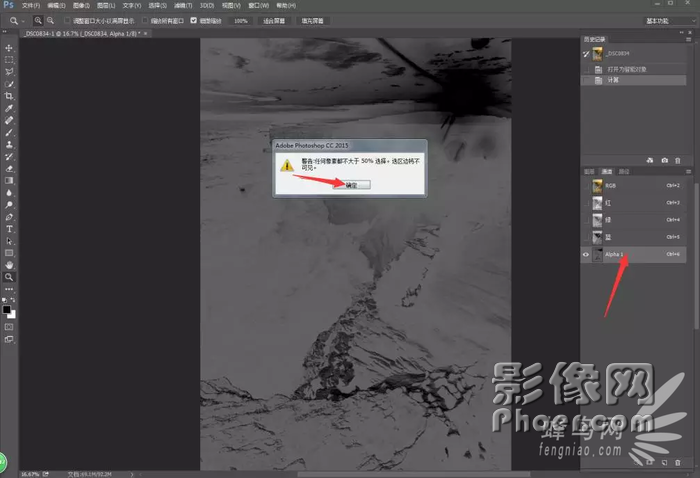This screenshot has height=478, width=700.
Task: Click the foreground color swatch
Action: 6,309
